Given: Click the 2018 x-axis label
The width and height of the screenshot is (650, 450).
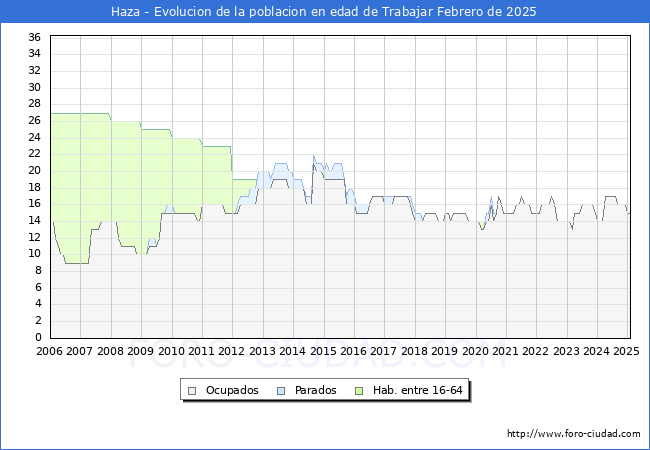Looking at the screenshot, I should [x=415, y=351].
